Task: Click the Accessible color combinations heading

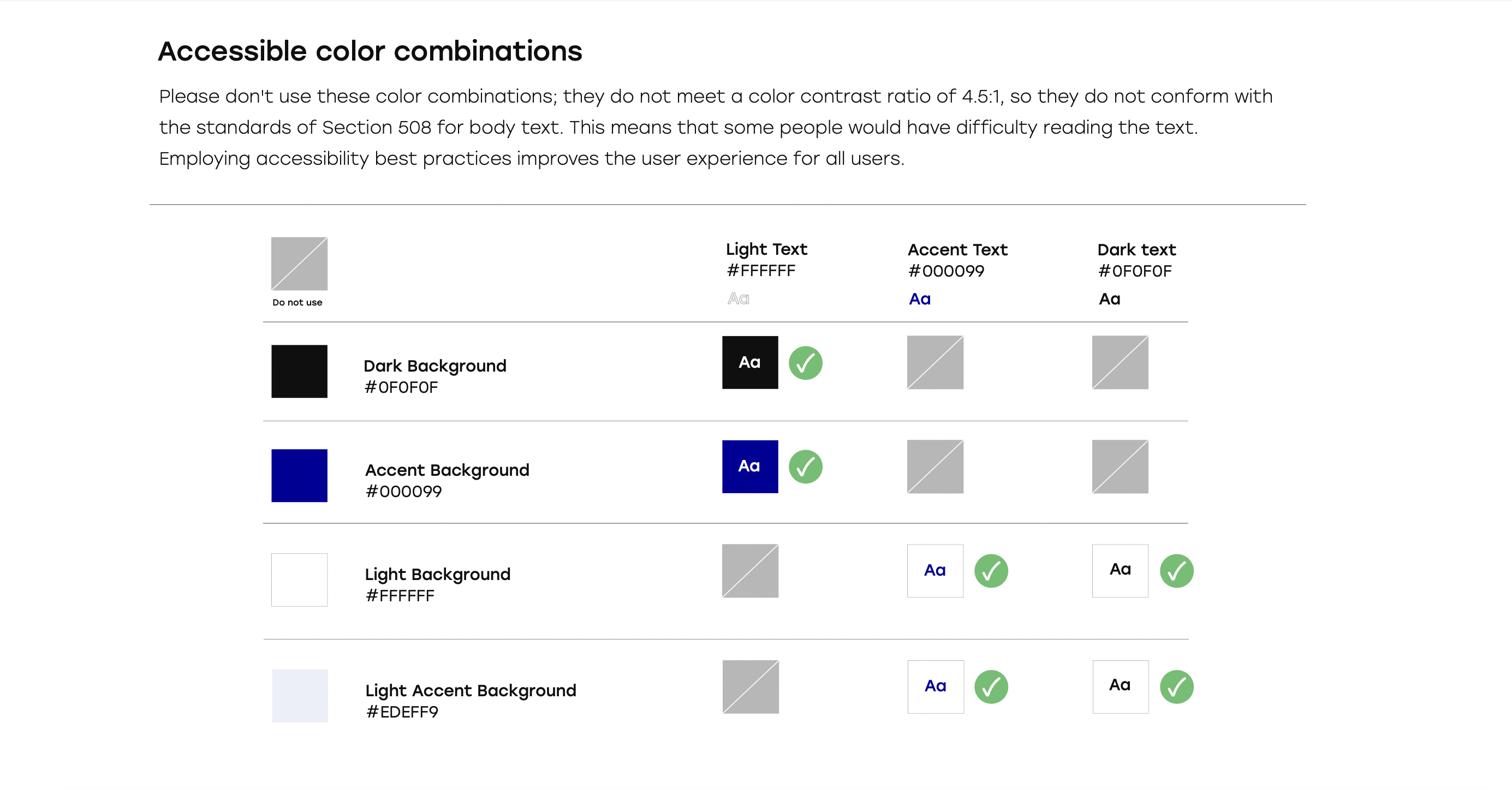Action: click(371, 51)
